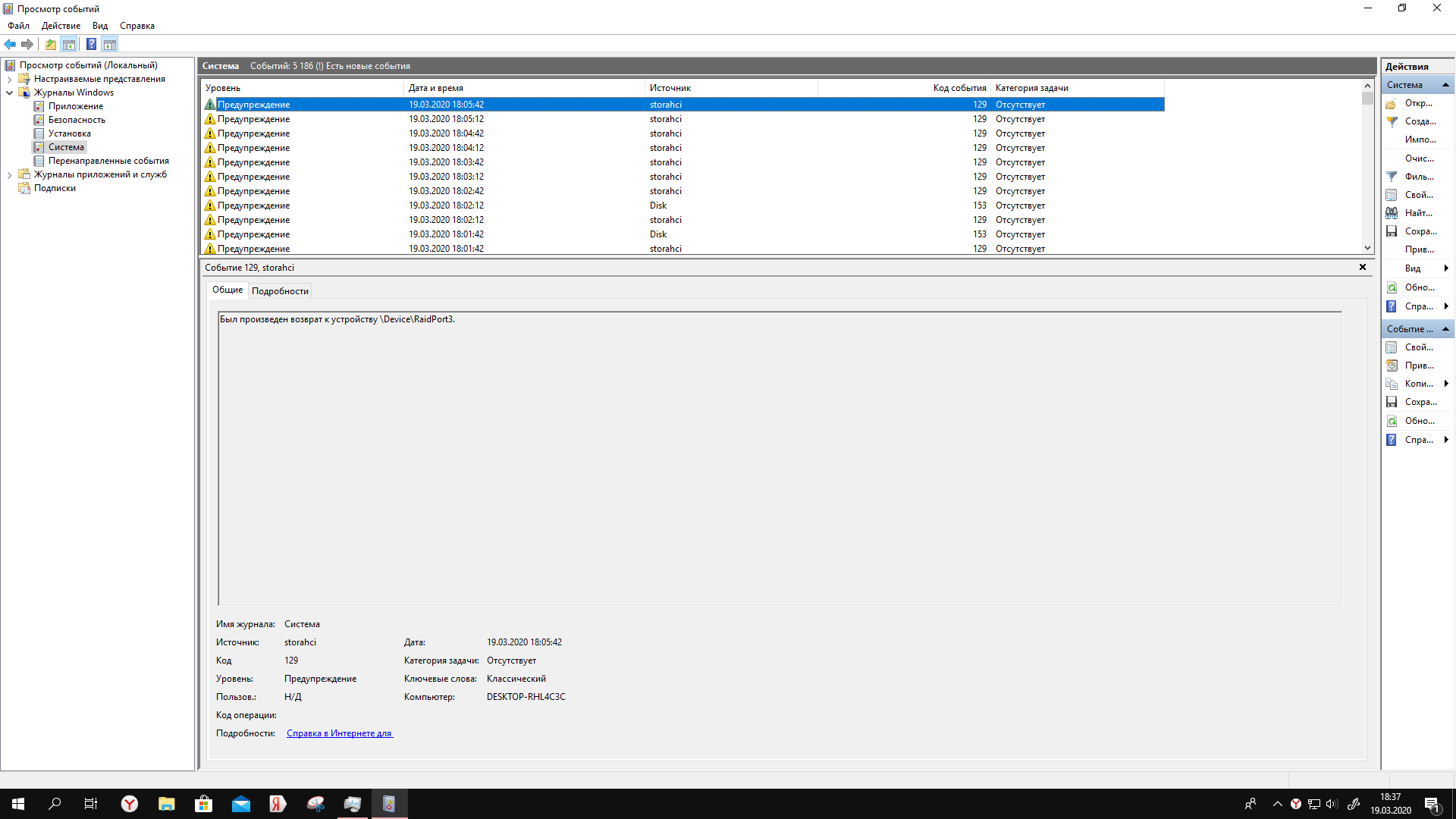Screen dimensions: 1456x819
Task: Open event properties 'Свой...' under Событие actions
Action: tap(1419, 347)
